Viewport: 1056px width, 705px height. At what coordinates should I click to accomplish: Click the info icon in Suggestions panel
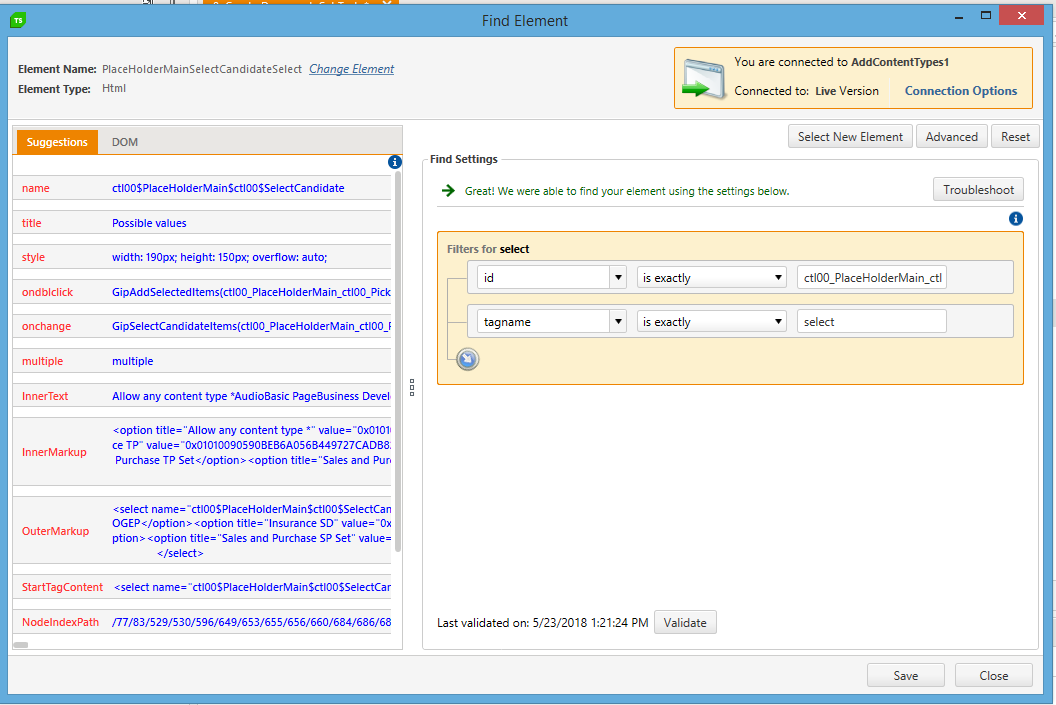pos(394,162)
